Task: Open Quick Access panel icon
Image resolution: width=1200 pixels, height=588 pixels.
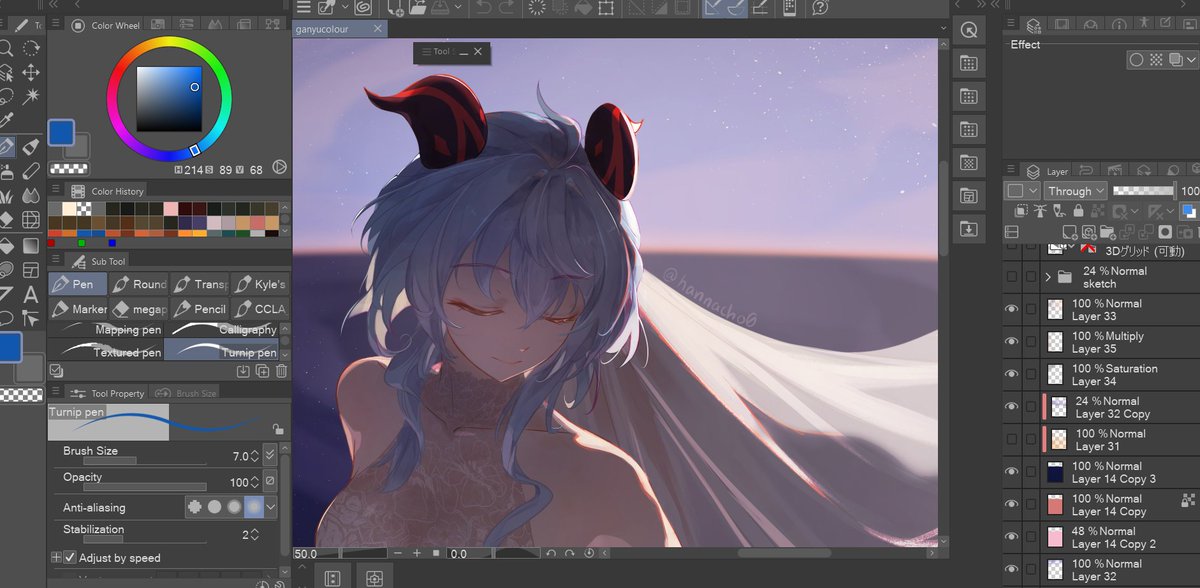Action: coord(968,31)
